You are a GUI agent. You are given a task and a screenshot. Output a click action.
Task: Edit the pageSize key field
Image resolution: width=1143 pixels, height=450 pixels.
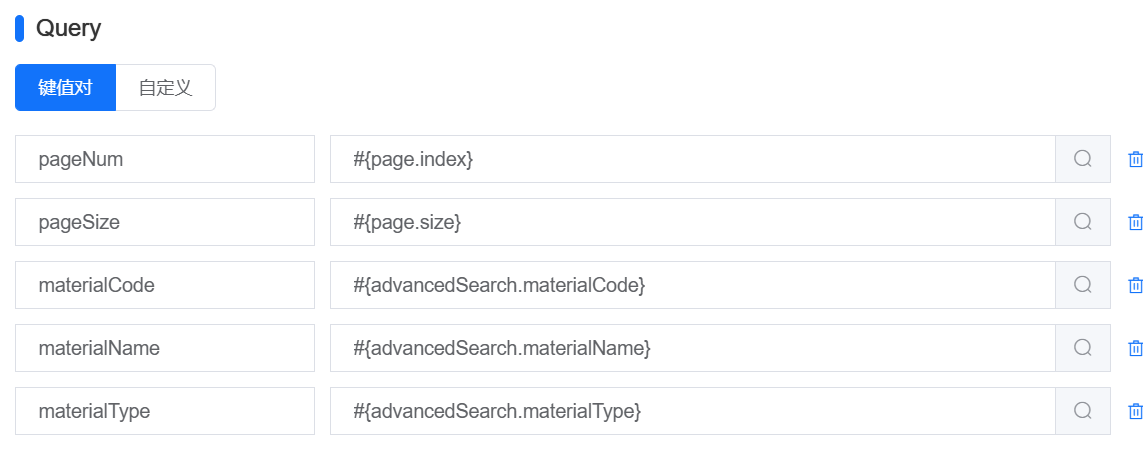165,222
